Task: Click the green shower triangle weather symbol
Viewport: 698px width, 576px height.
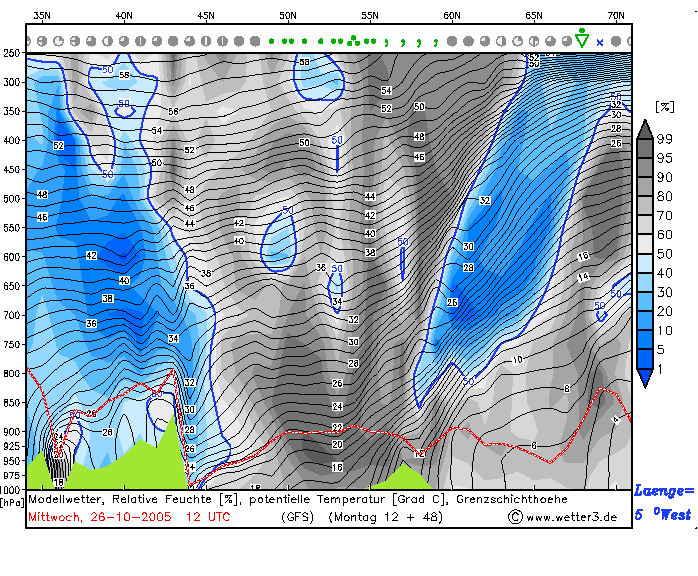Action: coord(582,38)
